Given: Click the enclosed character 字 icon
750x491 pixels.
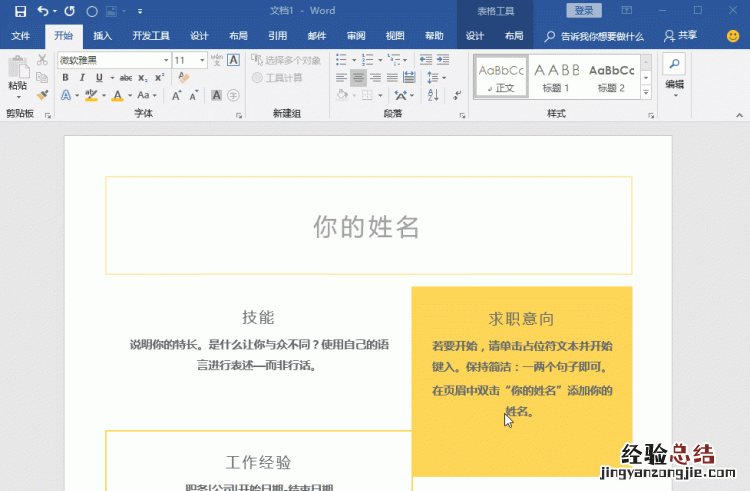Looking at the screenshot, I should 233,95.
